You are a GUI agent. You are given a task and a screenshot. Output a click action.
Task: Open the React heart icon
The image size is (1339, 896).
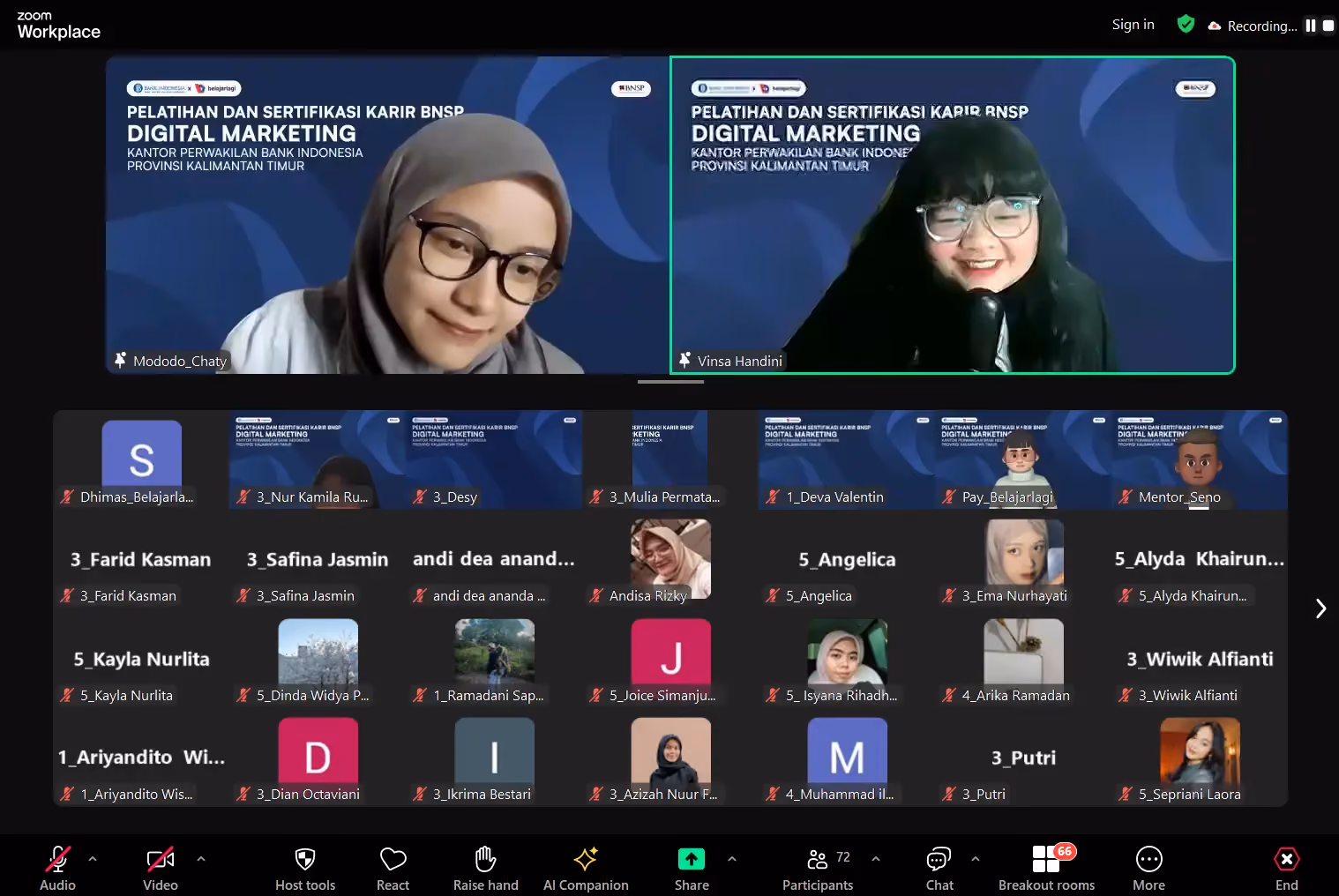click(393, 859)
